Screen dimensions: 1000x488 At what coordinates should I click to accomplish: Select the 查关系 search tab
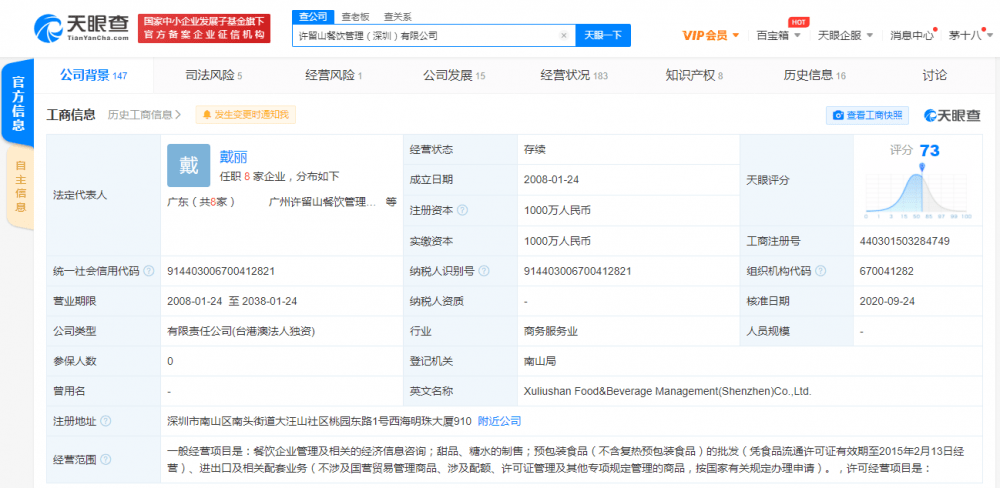coord(397,17)
